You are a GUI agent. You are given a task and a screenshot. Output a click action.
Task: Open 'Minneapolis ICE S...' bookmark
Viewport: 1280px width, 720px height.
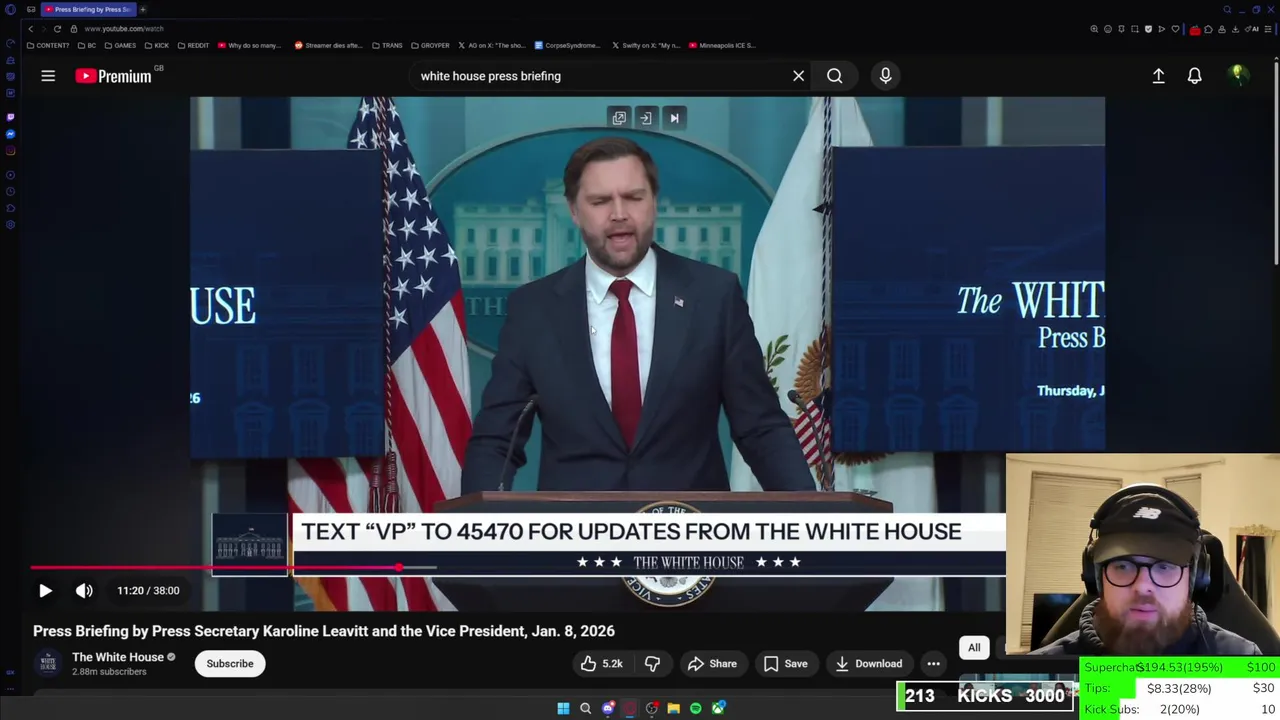point(722,45)
